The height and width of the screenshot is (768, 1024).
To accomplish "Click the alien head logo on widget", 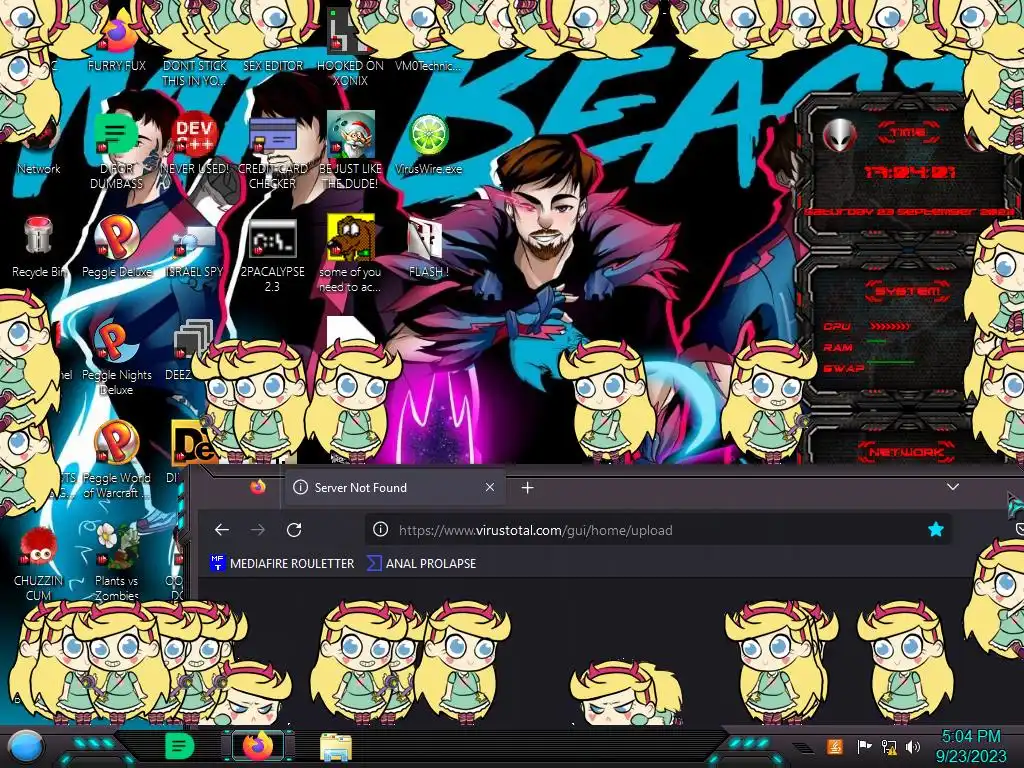I will tap(840, 136).
